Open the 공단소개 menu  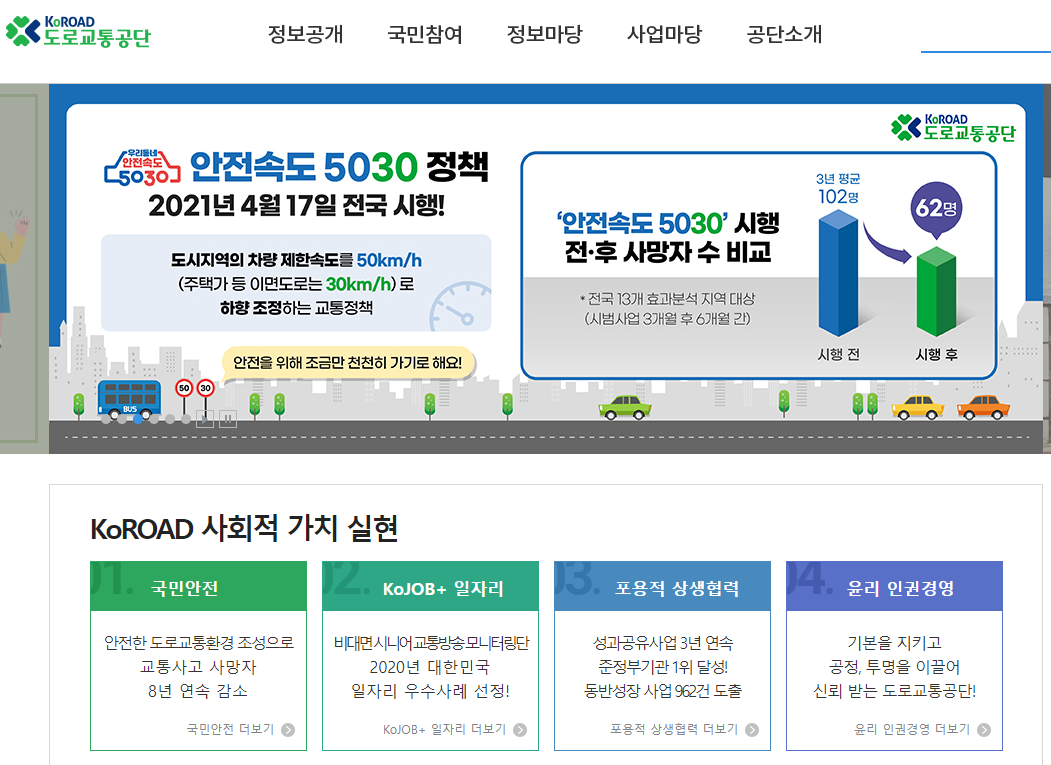pos(784,34)
